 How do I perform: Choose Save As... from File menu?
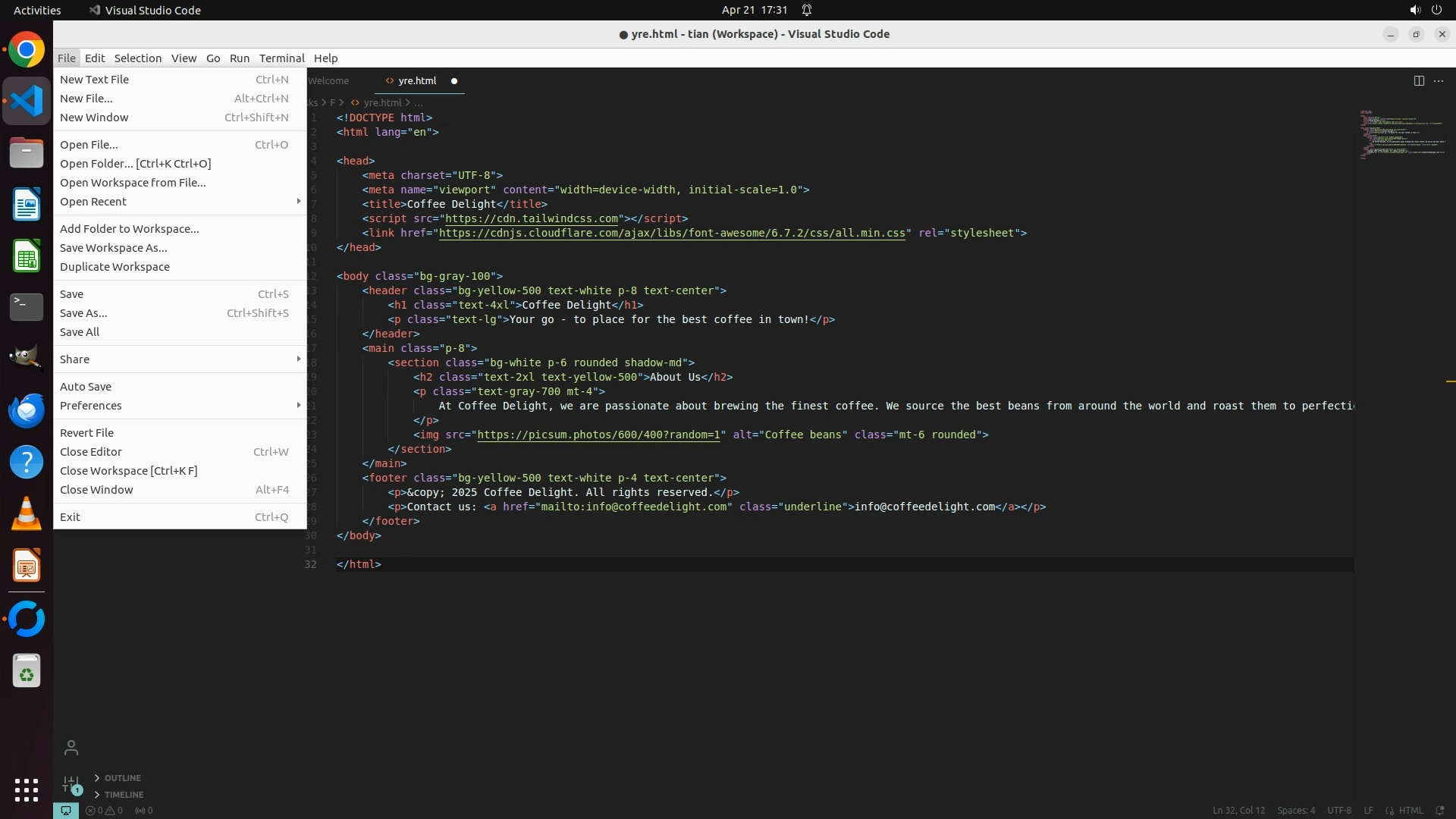click(83, 313)
